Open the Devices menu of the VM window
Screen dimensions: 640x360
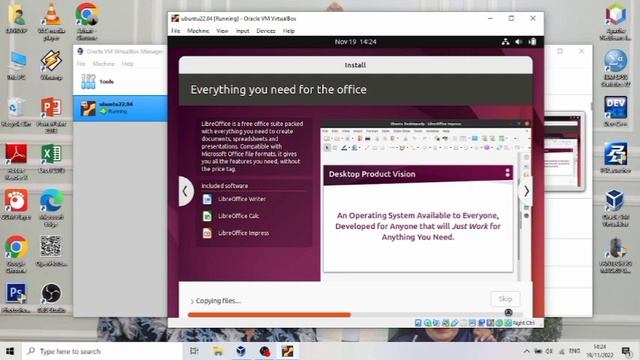pyautogui.click(x=266, y=31)
